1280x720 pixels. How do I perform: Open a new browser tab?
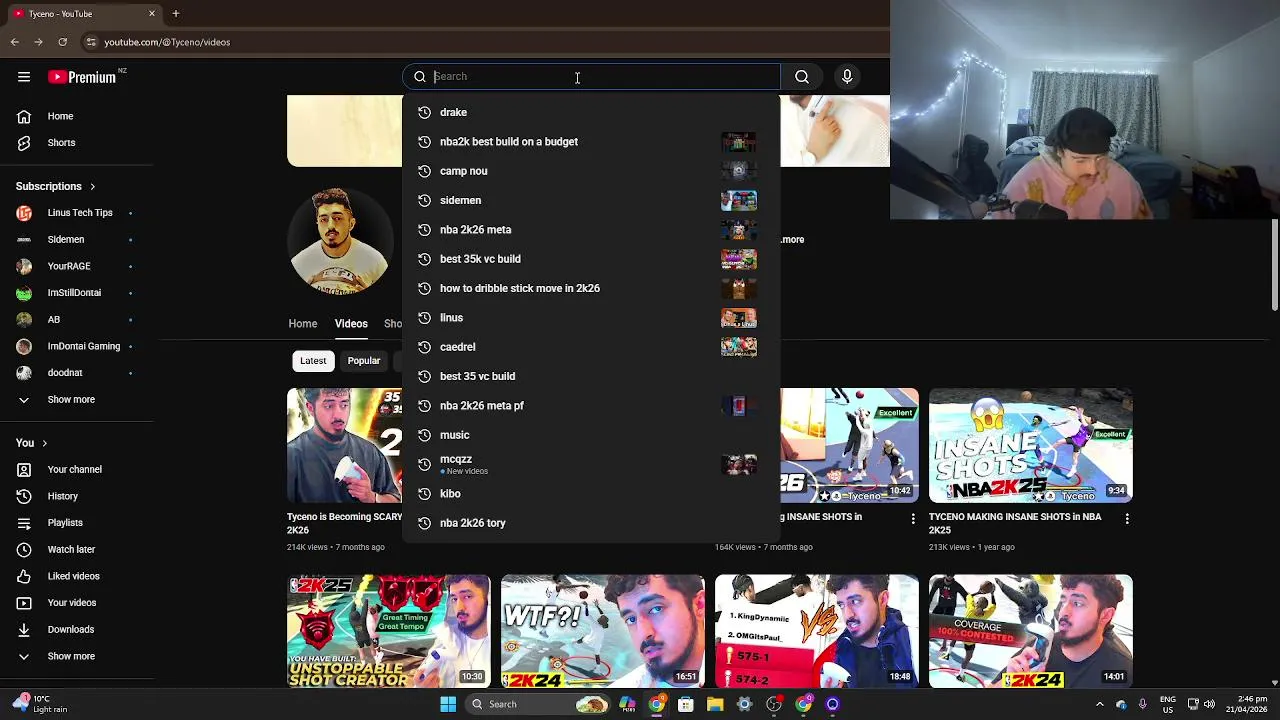pos(175,14)
